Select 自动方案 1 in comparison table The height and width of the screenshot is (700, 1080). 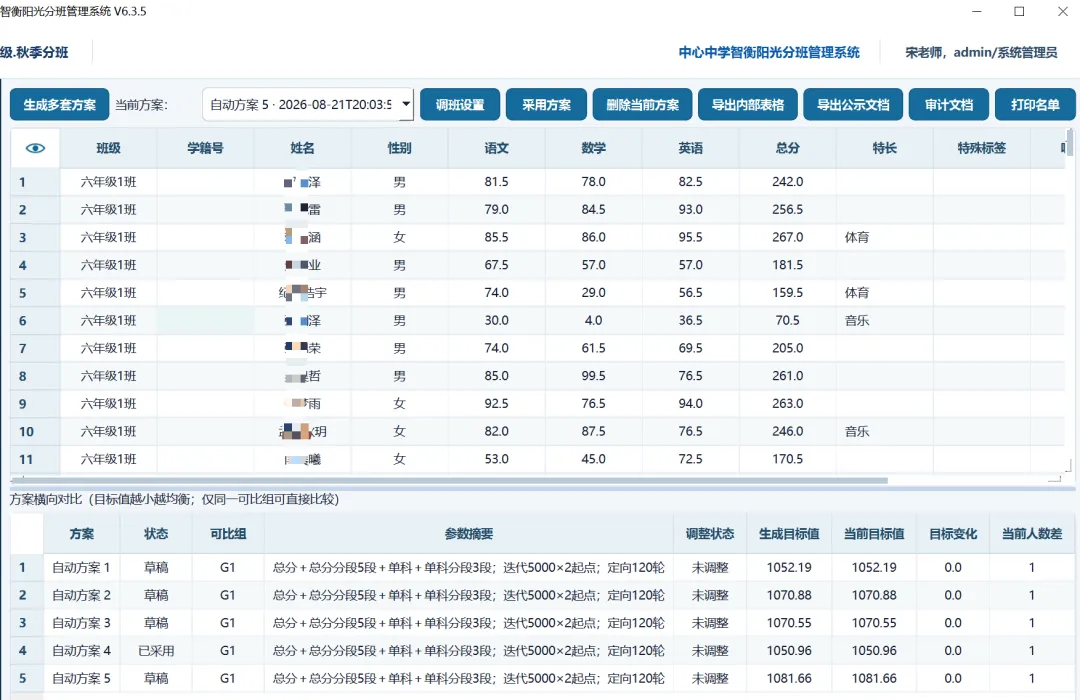81,568
